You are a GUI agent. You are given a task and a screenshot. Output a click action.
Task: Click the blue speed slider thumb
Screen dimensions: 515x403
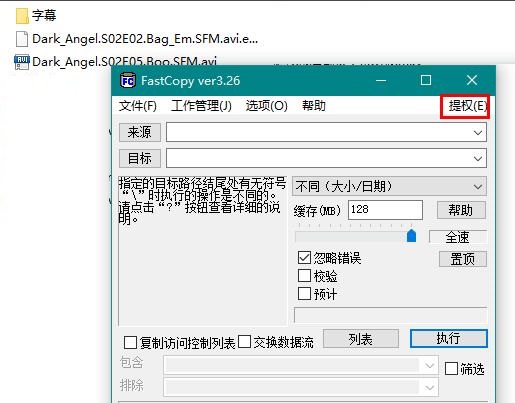412,236
